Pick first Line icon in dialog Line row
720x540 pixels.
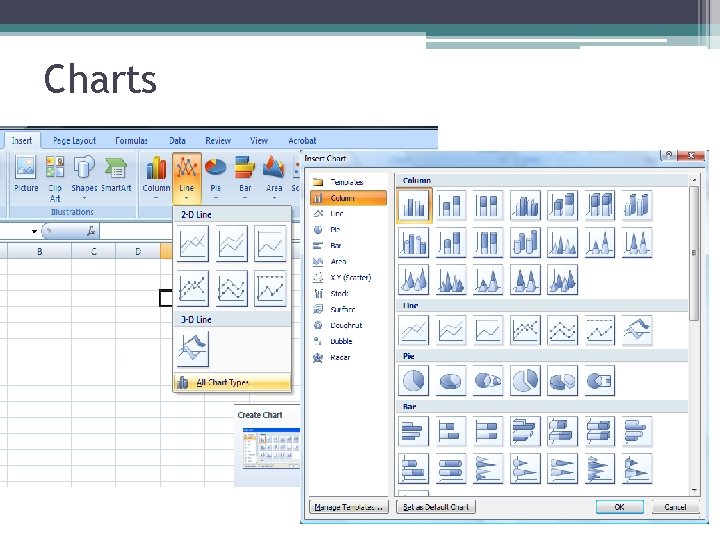(x=414, y=330)
